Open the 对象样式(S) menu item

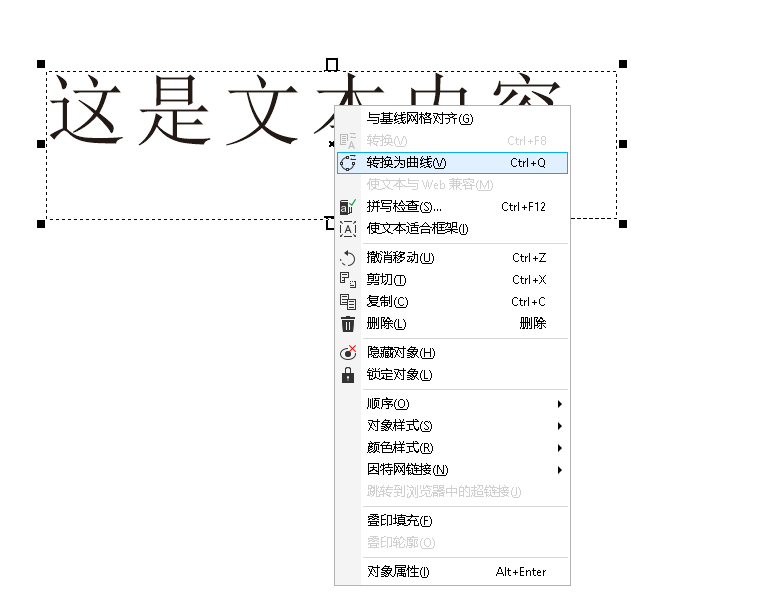click(452, 426)
